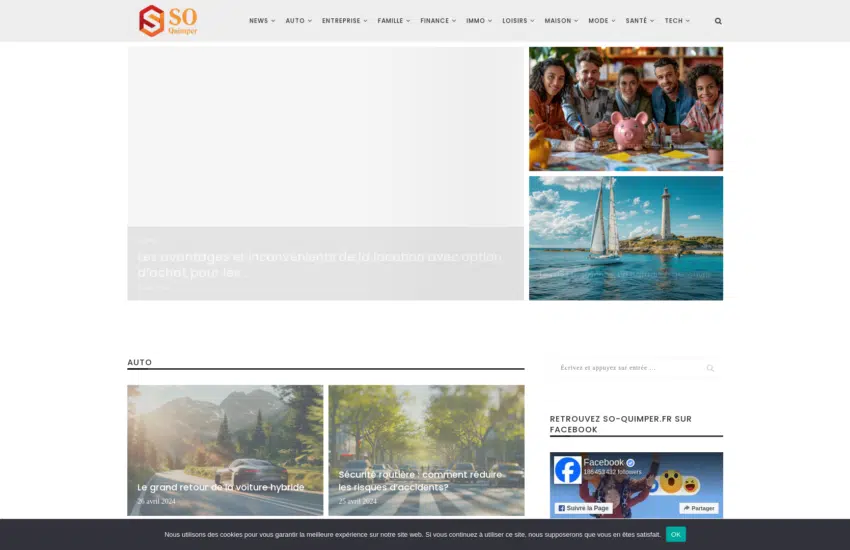Accept cookies with the OK button
This screenshot has height=550, width=850.
[676, 534]
